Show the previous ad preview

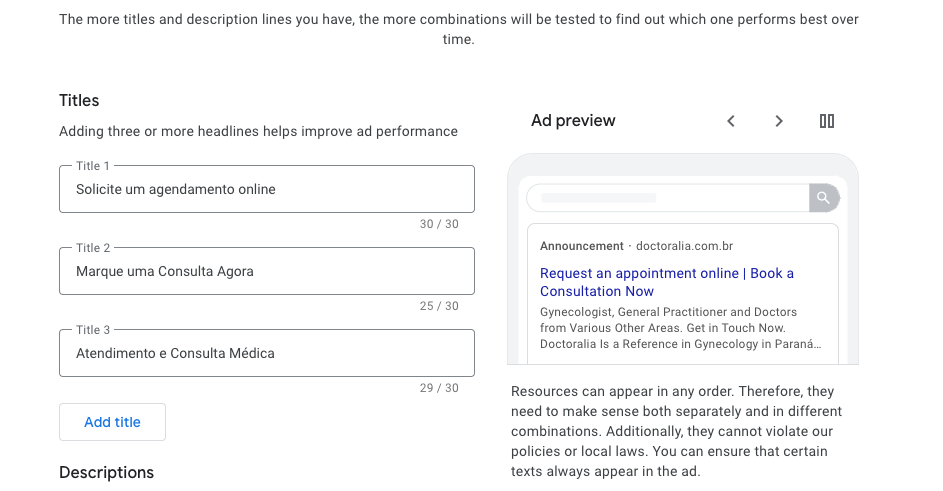(731, 121)
